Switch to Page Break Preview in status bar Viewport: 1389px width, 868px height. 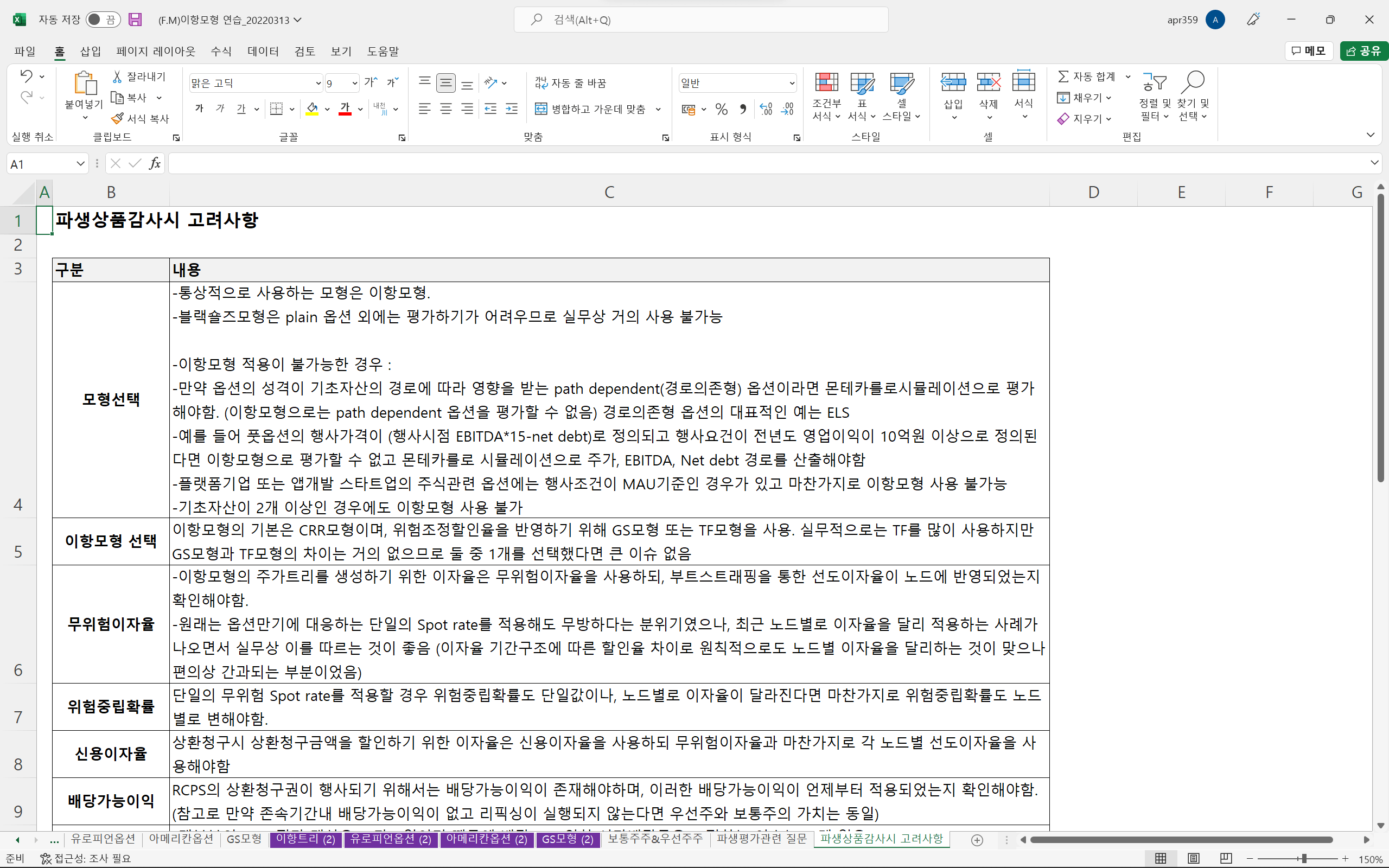coord(1226,858)
